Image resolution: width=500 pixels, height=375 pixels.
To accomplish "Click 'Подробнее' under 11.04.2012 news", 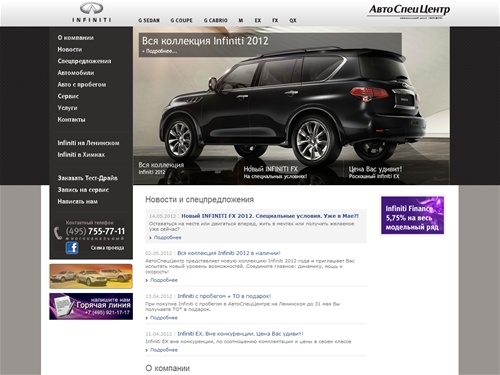I will [x=164, y=350].
